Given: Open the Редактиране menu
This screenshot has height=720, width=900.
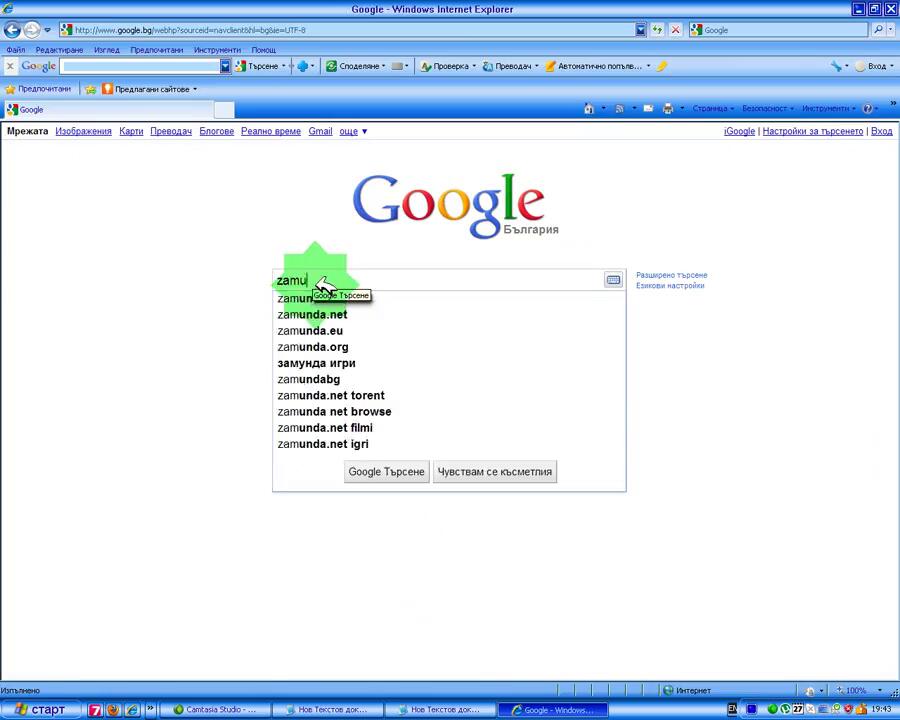Looking at the screenshot, I should click(x=59, y=49).
